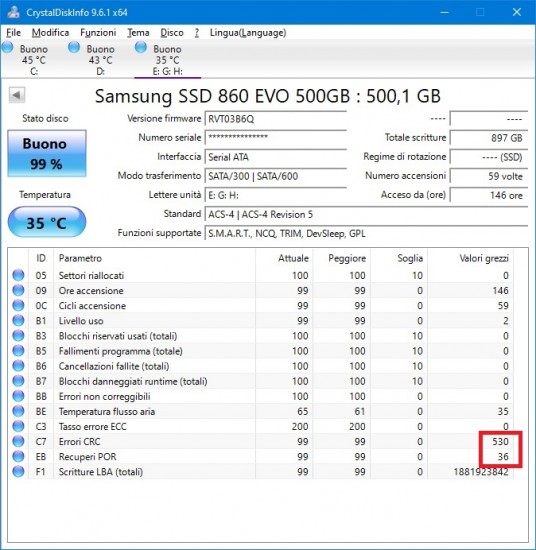Click the Versione firmware field RVT03B6Q
The width and height of the screenshot is (536, 550).
pos(276,119)
